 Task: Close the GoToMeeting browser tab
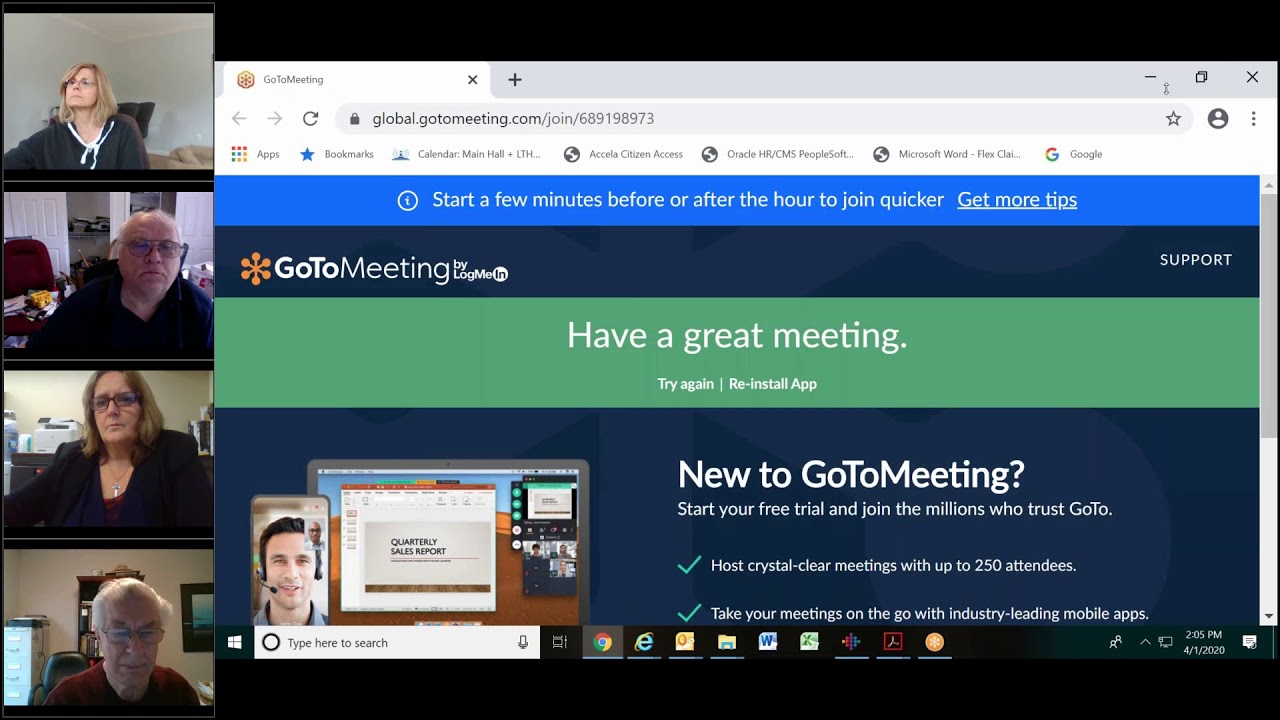coord(472,80)
